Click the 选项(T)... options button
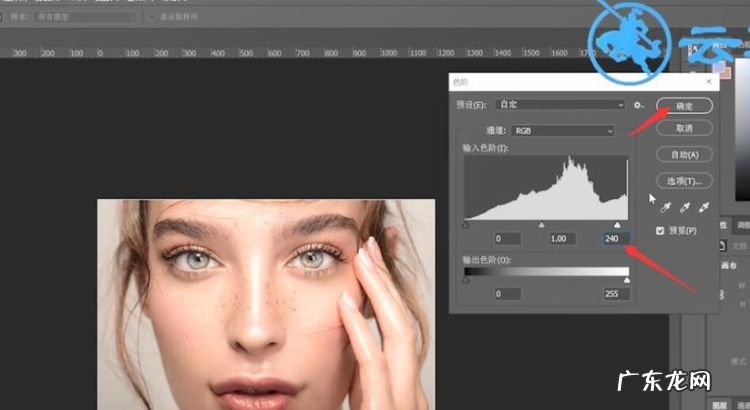Viewport: 750px width, 410px height. [x=684, y=181]
